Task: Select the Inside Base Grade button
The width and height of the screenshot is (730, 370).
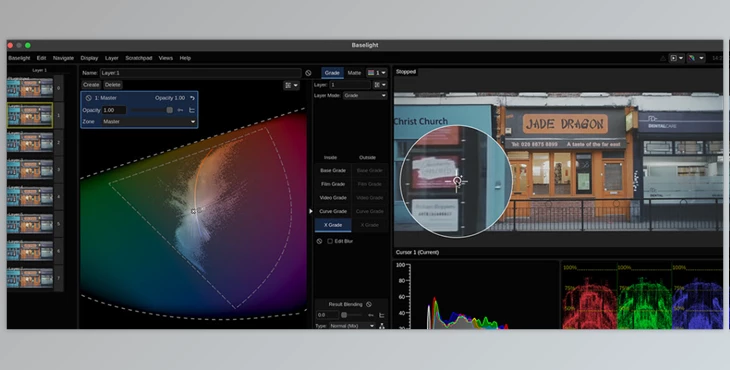Action: tap(333, 170)
